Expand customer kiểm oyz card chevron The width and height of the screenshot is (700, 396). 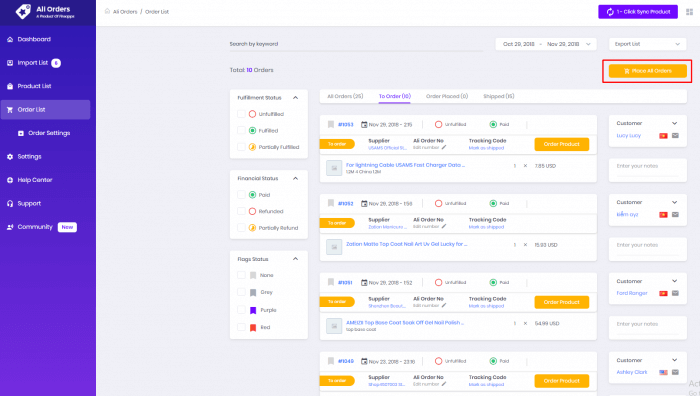(675, 202)
